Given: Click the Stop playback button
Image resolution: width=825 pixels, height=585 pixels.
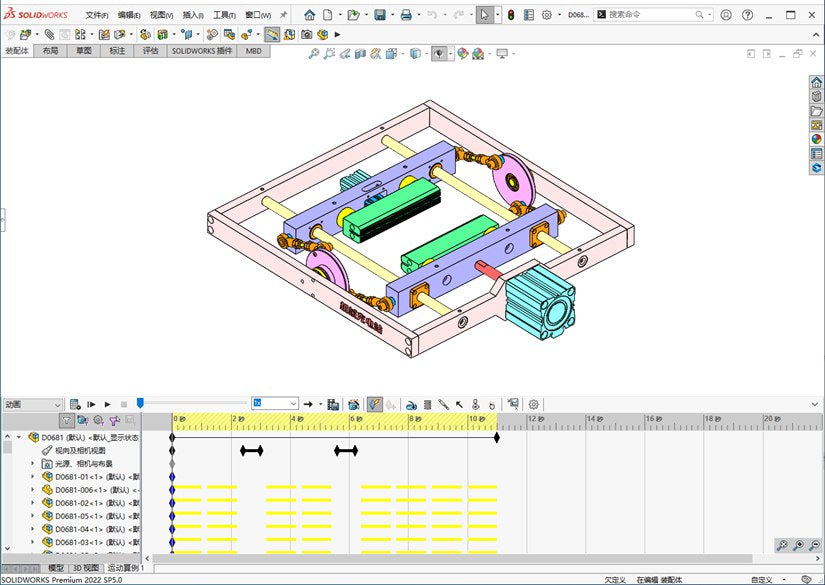Looking at the screenshot, I should (x=124, y=404).
